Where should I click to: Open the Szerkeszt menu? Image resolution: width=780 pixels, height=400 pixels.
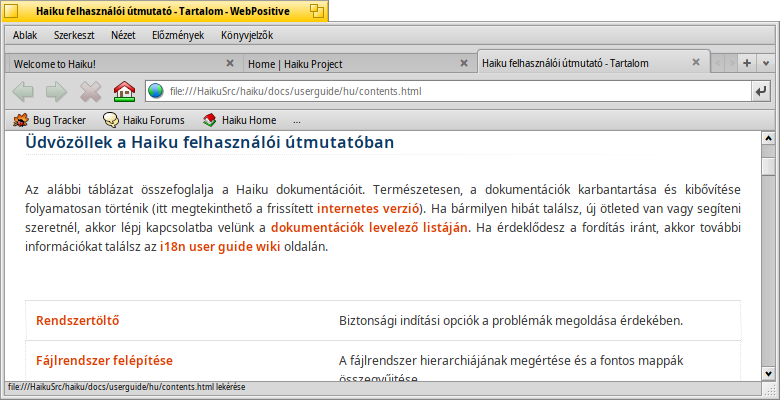coord(74,35)
